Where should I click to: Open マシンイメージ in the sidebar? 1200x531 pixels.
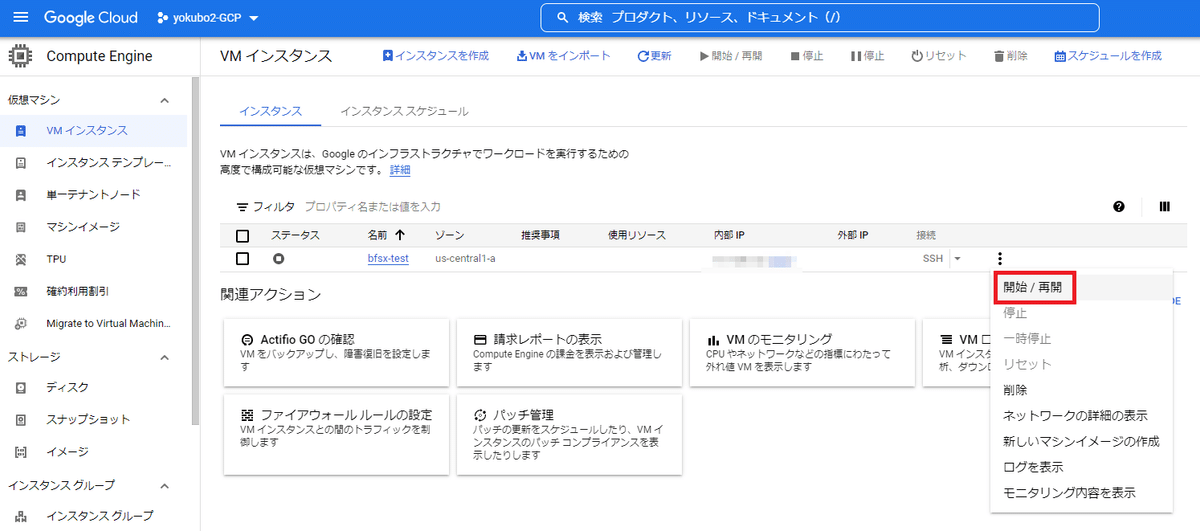coord(94,226)
